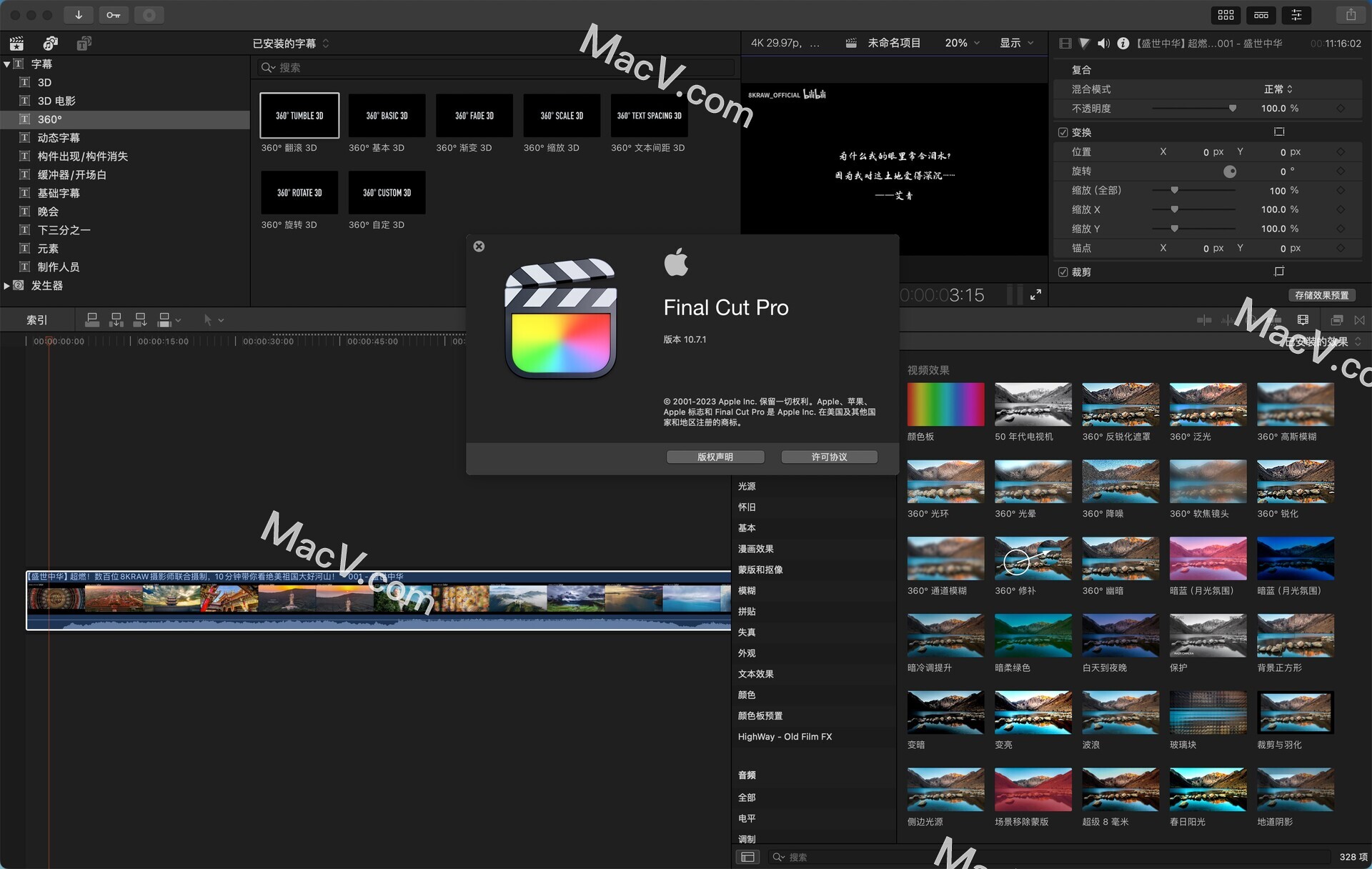This screenshot has height=869, width=1372.
Task: Expand the 发生器 generators category
Action: (x=6, y=286)
